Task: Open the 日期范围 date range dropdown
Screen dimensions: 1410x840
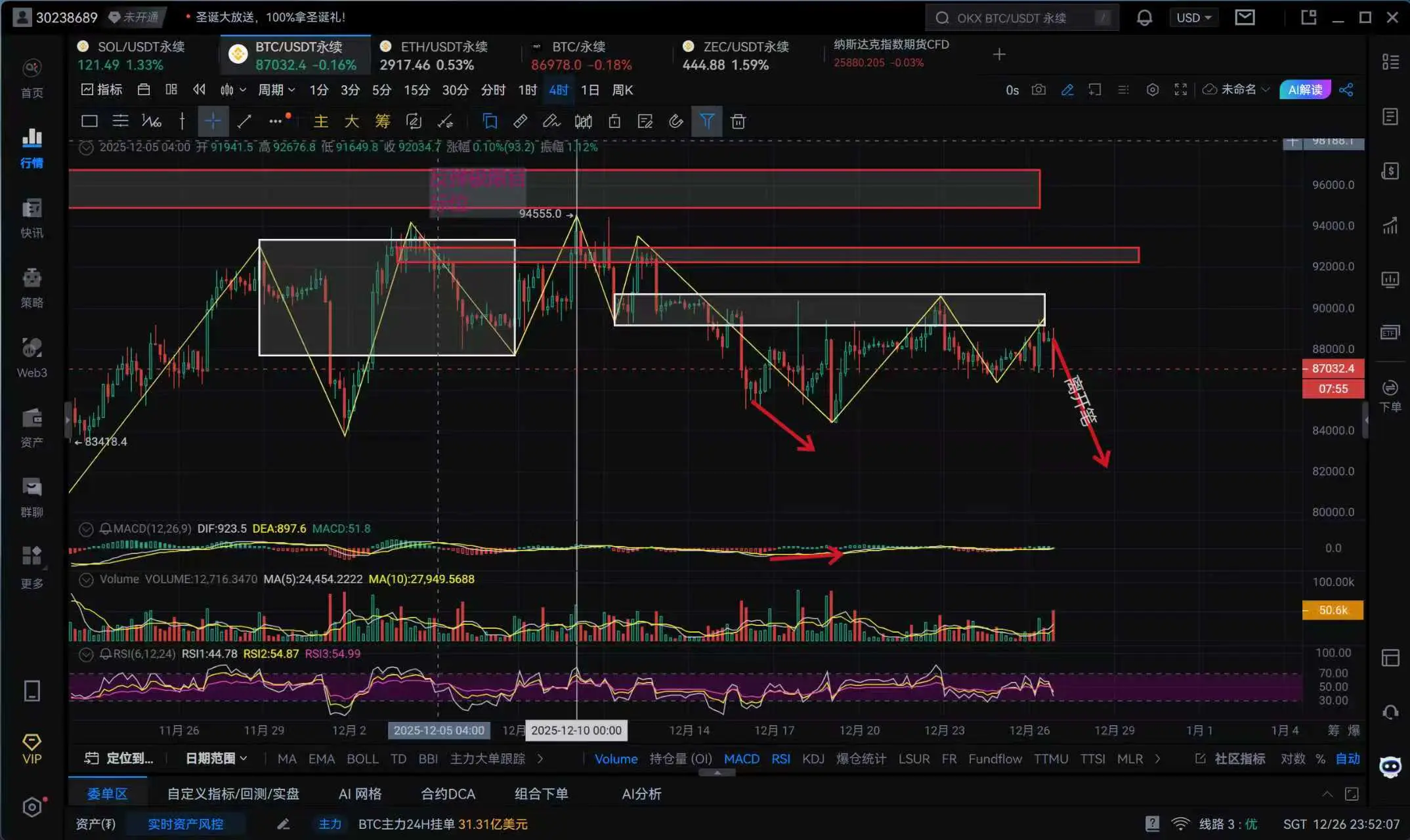Action: click(216, 759)
